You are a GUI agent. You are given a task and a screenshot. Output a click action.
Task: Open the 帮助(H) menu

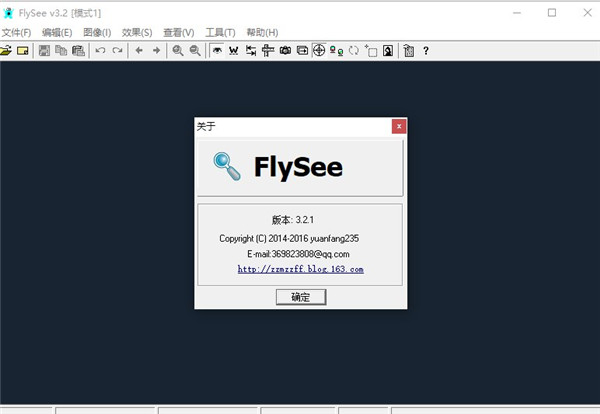(262, 32)
